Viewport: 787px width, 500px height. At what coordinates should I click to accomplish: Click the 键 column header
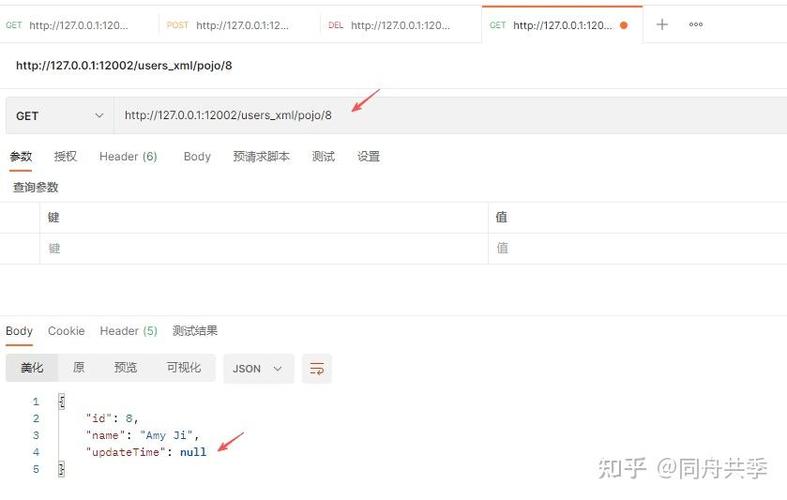[x=54, y=217]
